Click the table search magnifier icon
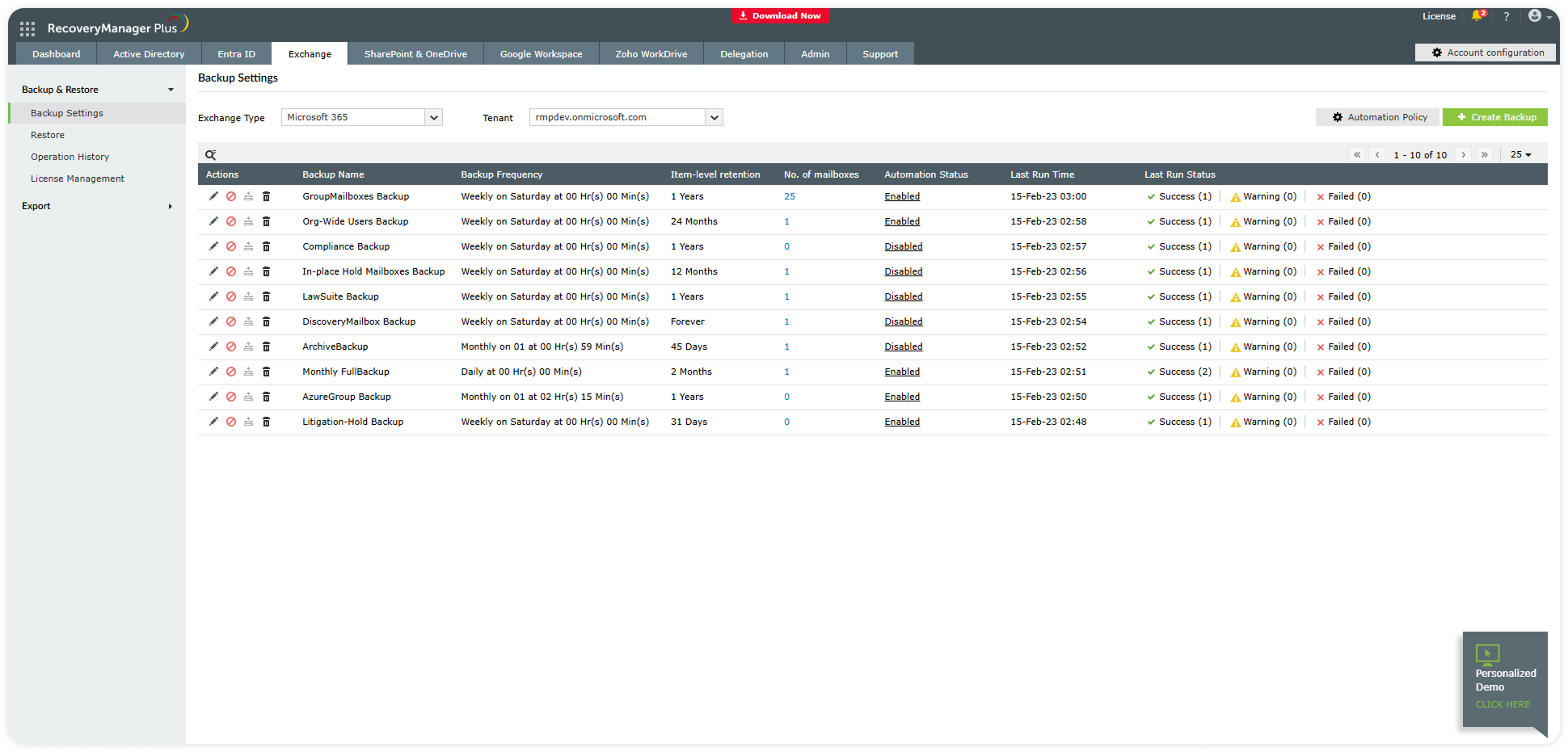Image resolution: width=1568 pixels, height=752 pixels. [210, 155]
